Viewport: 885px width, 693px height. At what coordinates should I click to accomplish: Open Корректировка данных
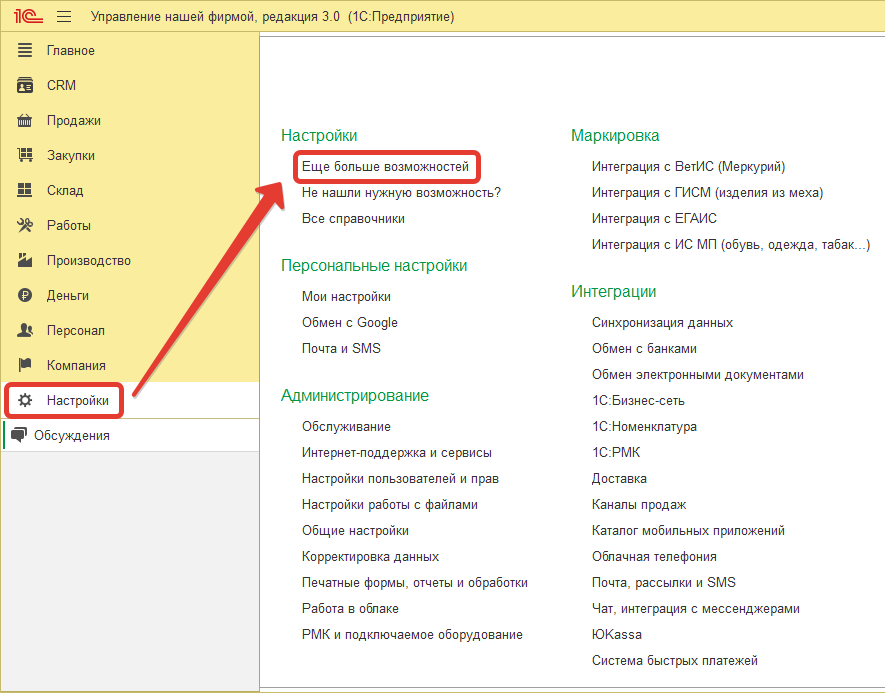click(370, 556)
